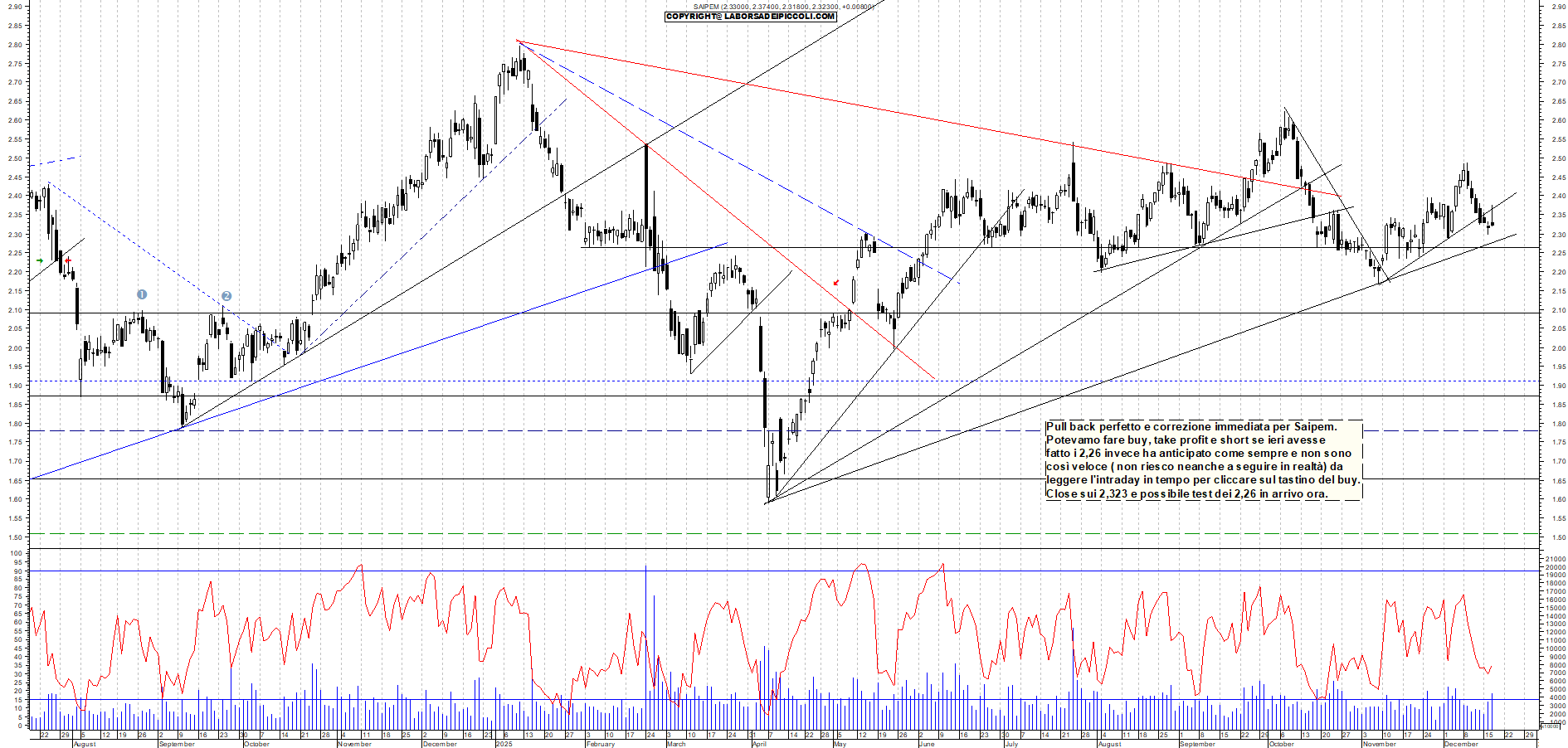Click the red left-pointing arrow near the August candles
Image resolution: width=1568 pixels, height=748 pixels.
68,260
